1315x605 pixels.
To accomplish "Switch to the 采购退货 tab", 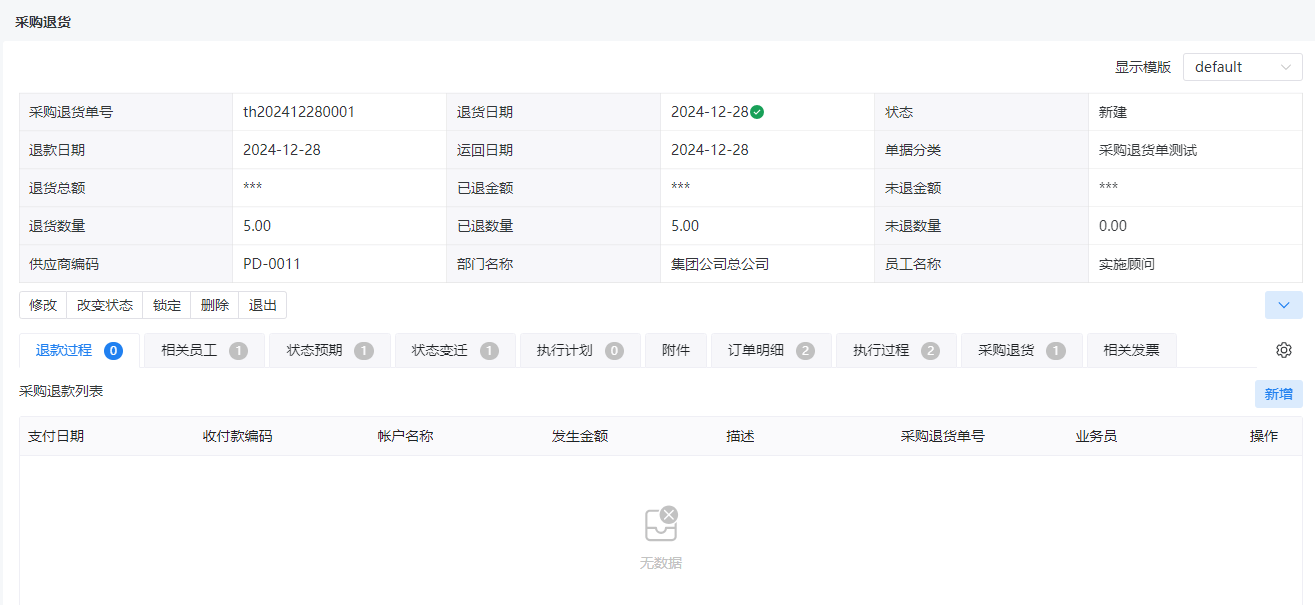I will (x=1022, y=350).
